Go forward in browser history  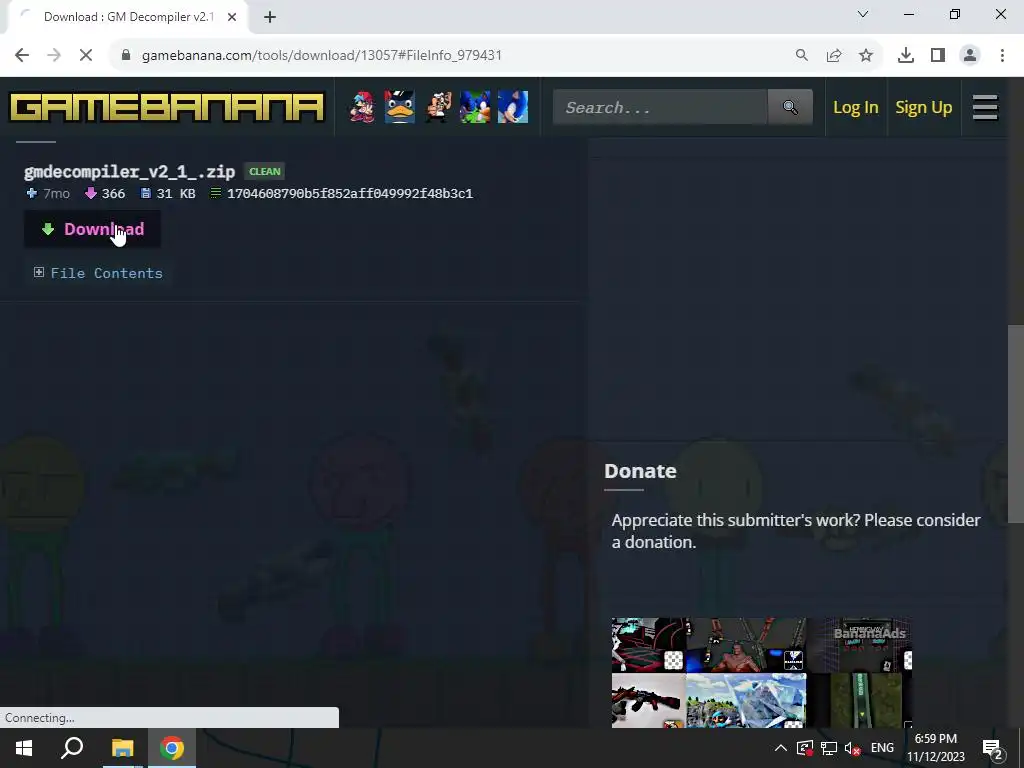(54, 56)
